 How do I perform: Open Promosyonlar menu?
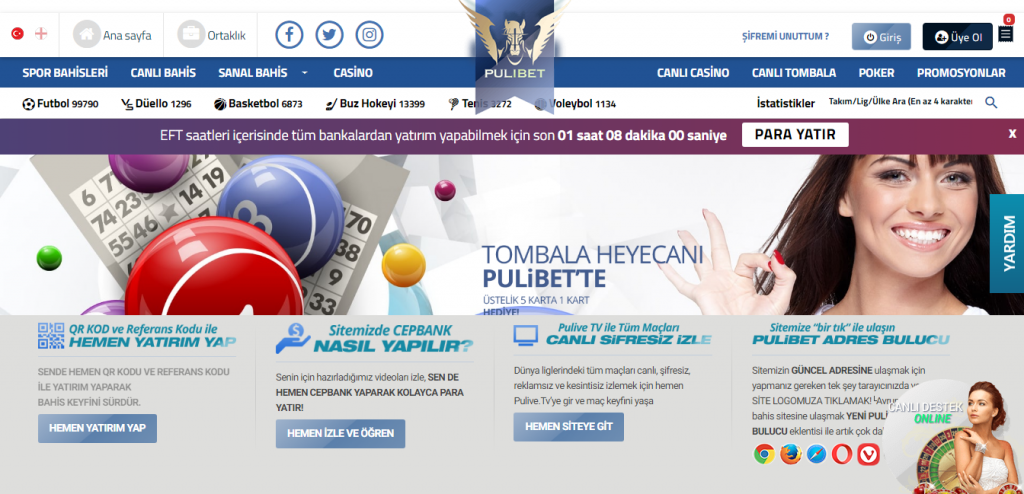pos(961,73)
